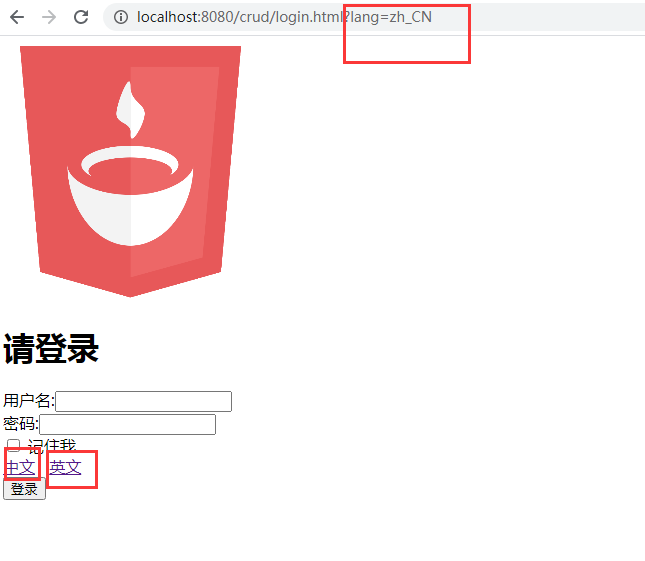645x561 pixels.
Task: Reload the login page
Action: click(x=81, y=17)
